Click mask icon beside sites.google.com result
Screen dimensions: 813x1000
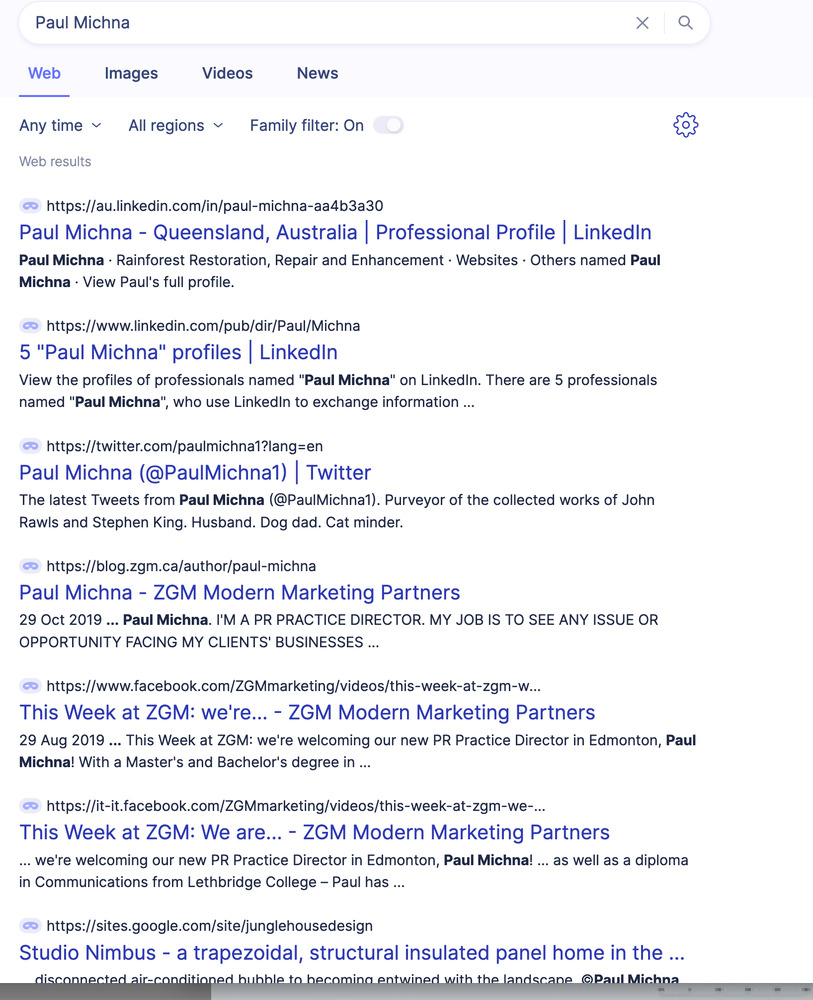(30, 926)
